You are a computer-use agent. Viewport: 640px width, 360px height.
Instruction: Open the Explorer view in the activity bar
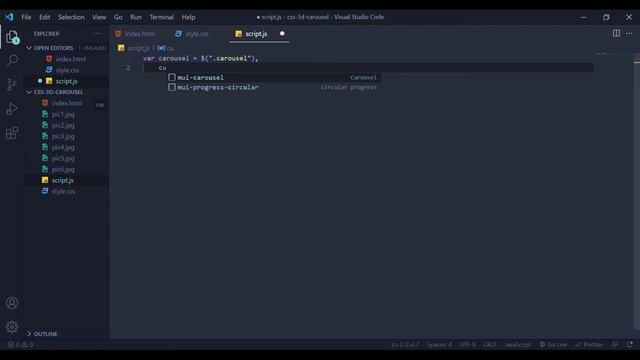click(x=12, y=37)
